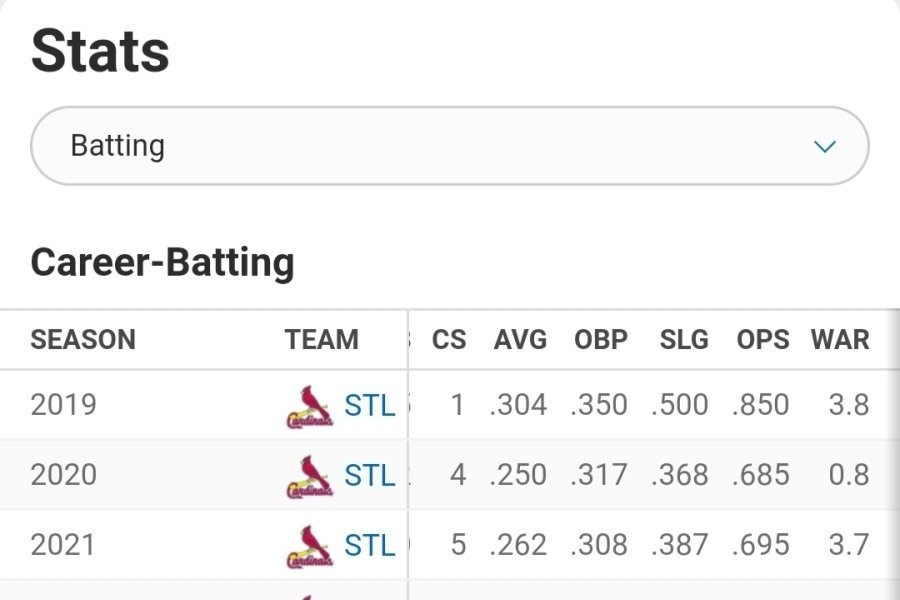Sort table by CS column

(449, 340)
